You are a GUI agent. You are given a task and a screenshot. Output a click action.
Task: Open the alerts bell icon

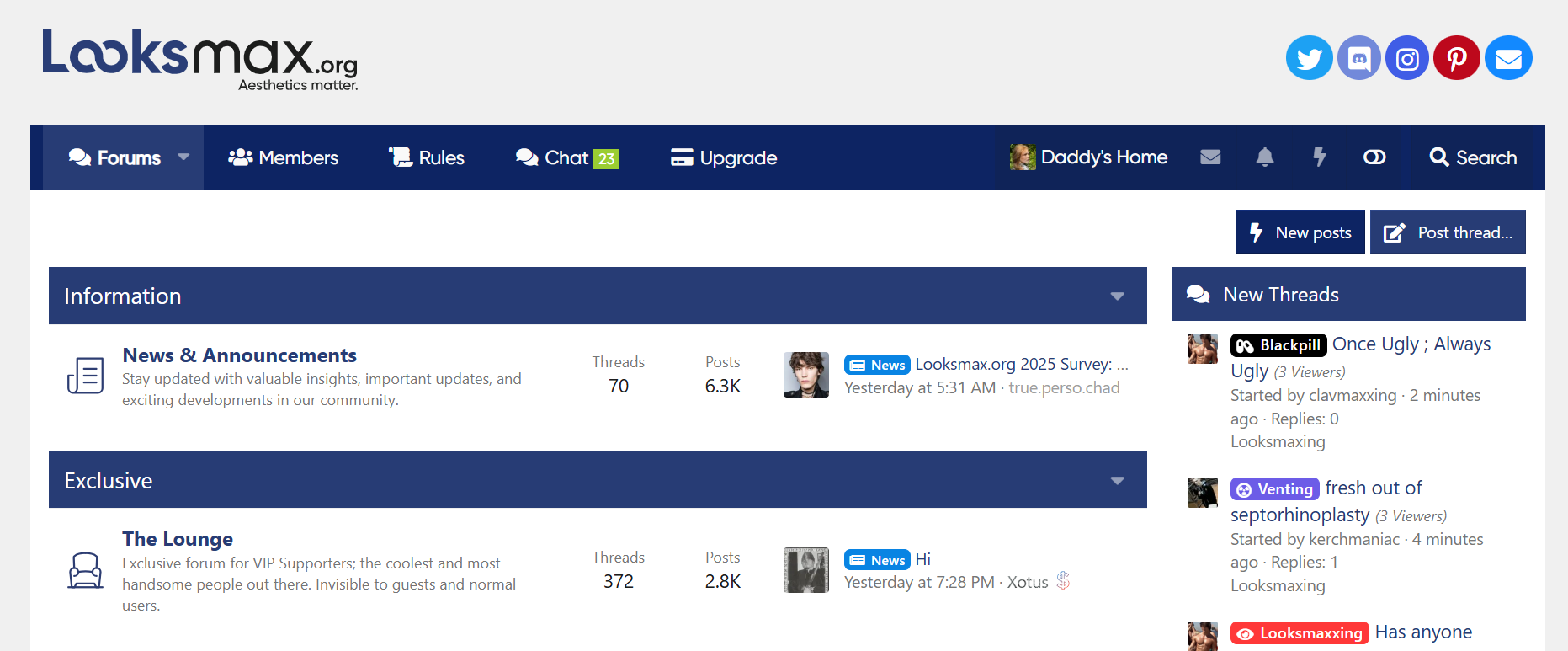[1265, 157]
